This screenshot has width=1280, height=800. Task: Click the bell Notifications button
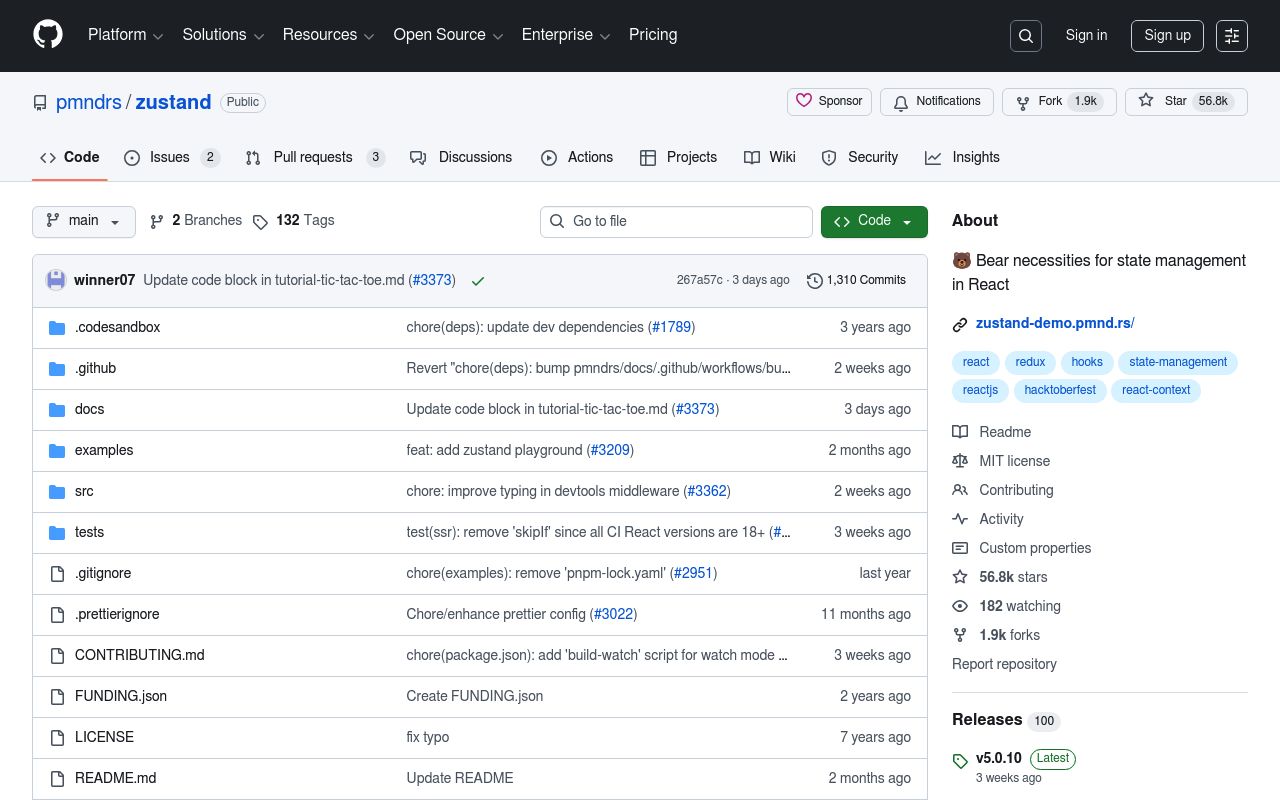pyautogui.click(x=937, y=102)
